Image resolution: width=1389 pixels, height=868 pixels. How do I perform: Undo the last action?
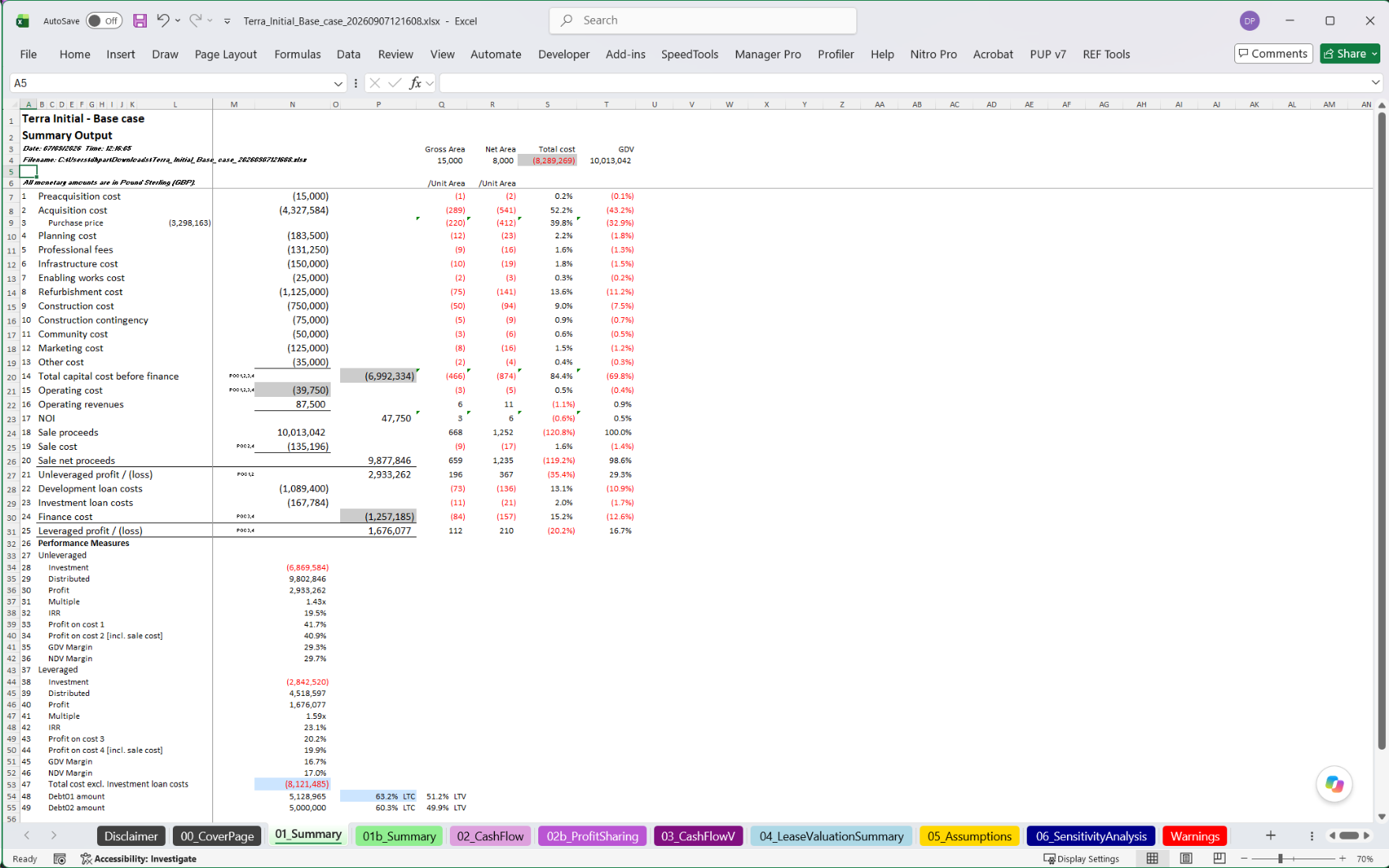(163, 21)
